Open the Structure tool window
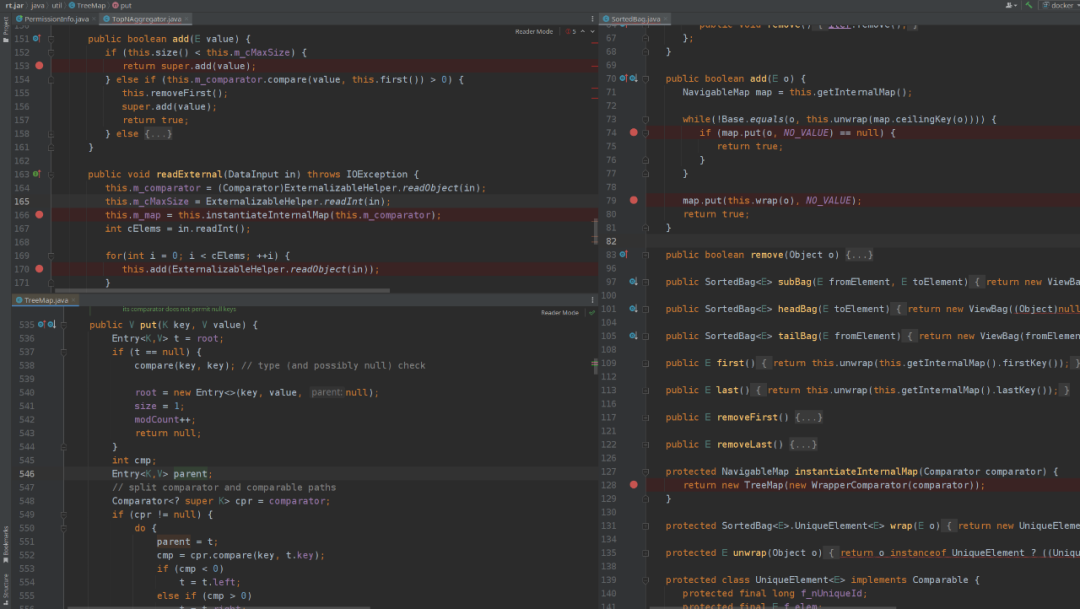The height and width of the screenshot is (609, 1080). pos(5,590)
